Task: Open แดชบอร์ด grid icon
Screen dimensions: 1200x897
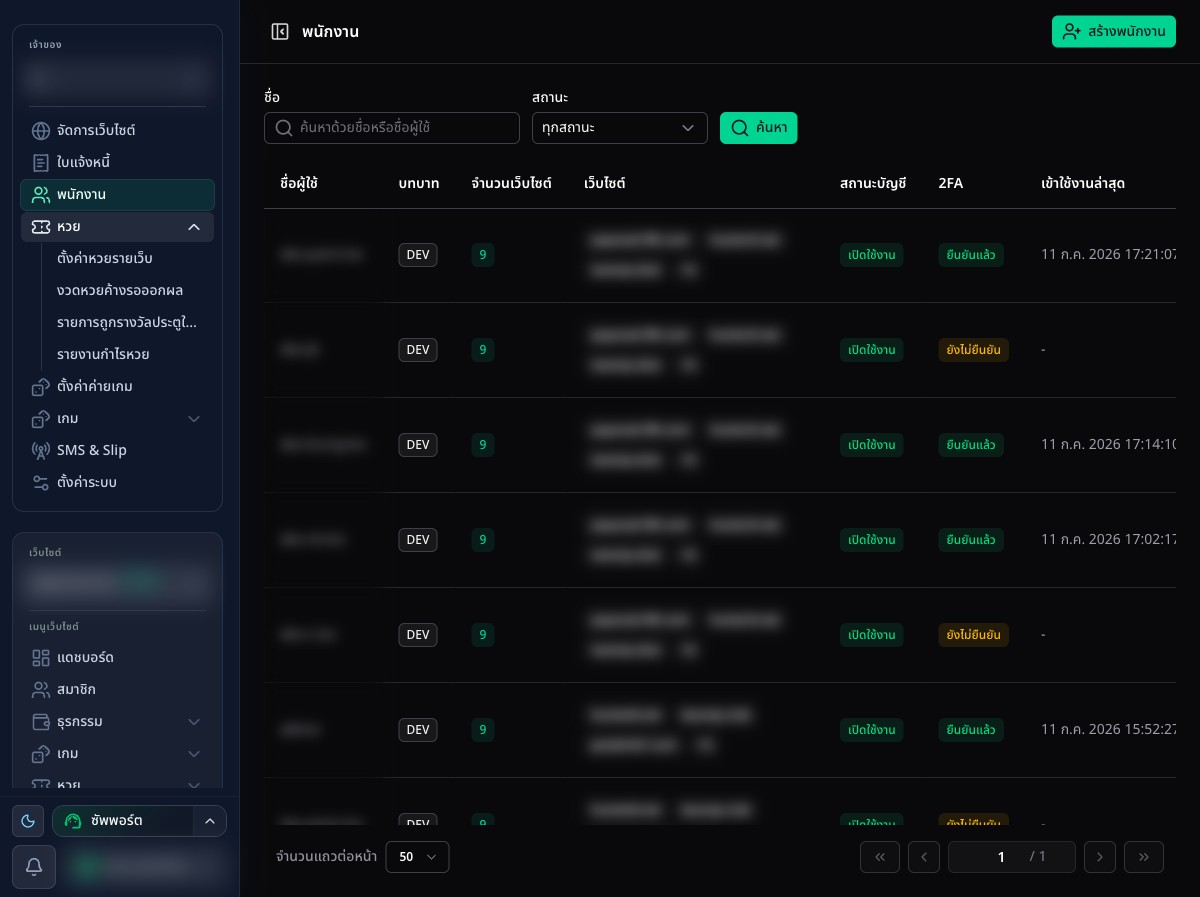Action: pyautogui.click(x=41, y=658)
